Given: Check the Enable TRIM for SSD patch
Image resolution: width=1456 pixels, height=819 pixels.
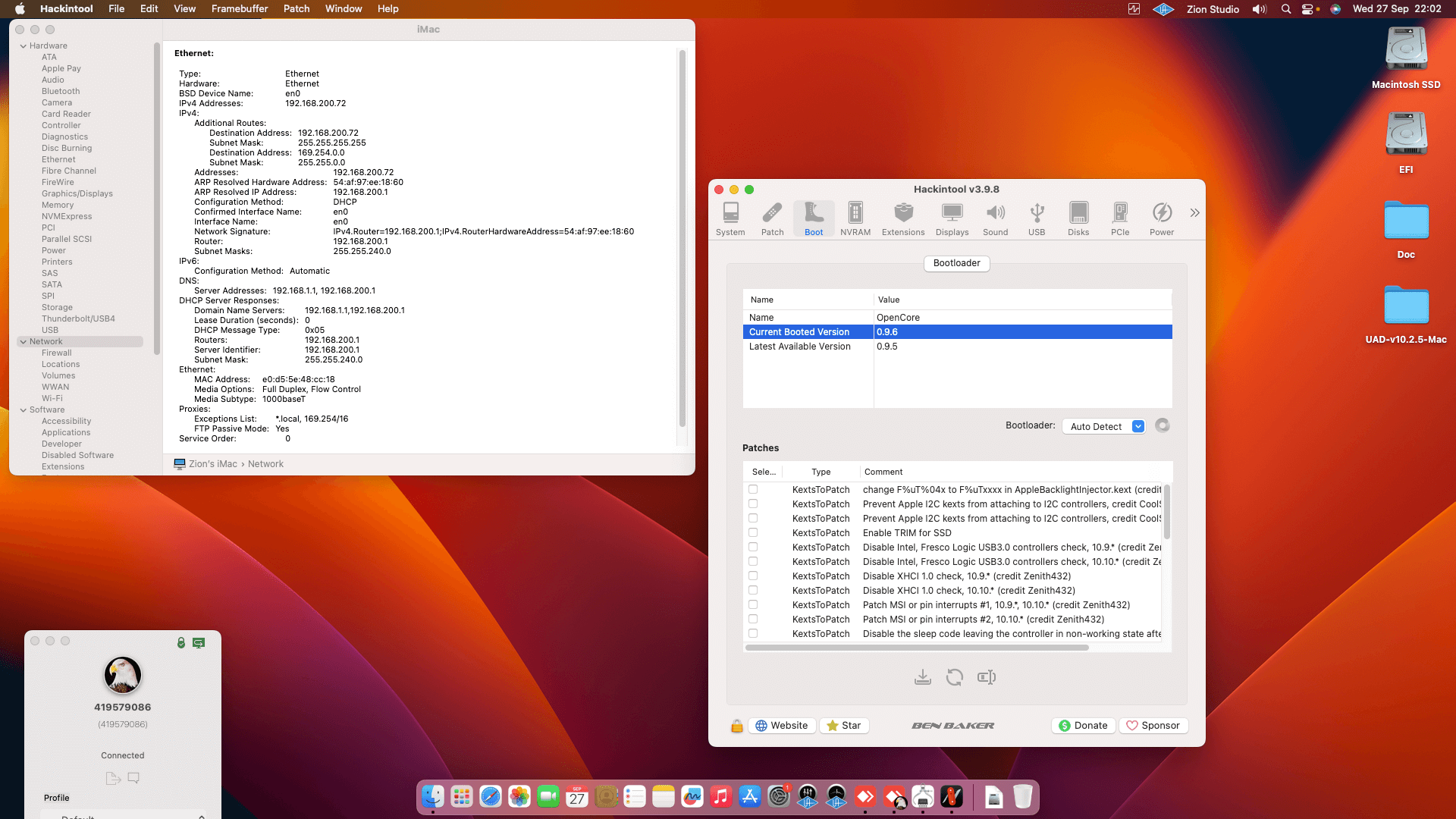Looking at the screenshot, I should (x=753, y=532).
